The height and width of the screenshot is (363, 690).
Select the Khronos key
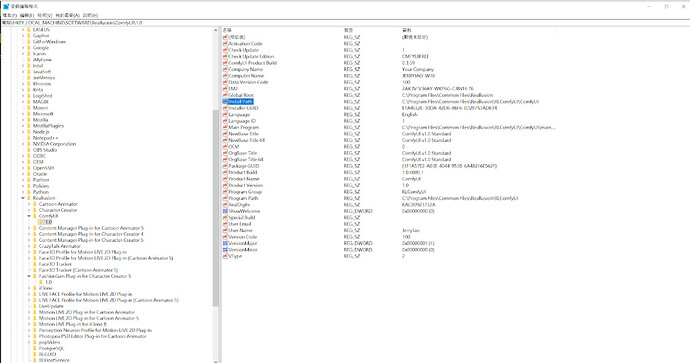tap(42, 84)
